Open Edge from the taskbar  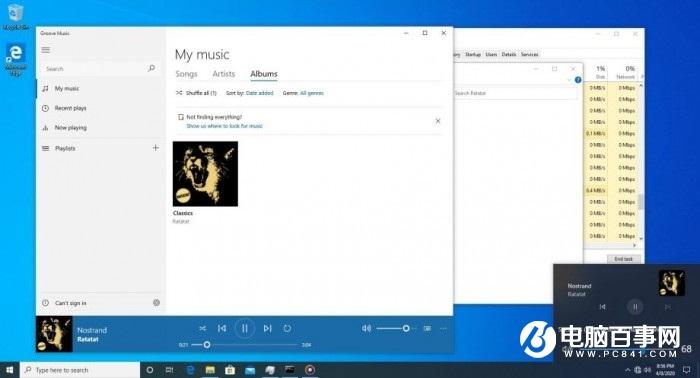tap(191, 370)
